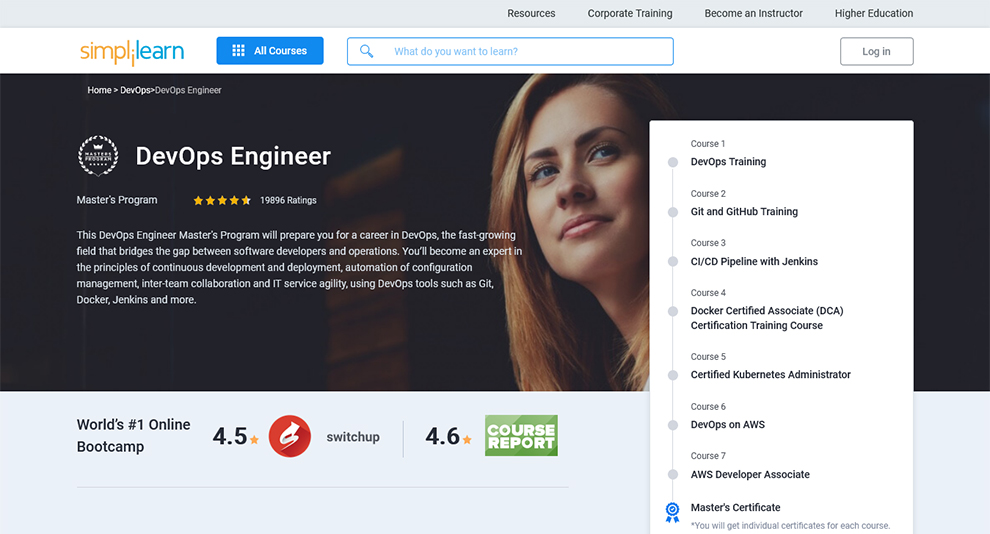
Task: Click the DevOps Engineer page title
Action: 233,156
